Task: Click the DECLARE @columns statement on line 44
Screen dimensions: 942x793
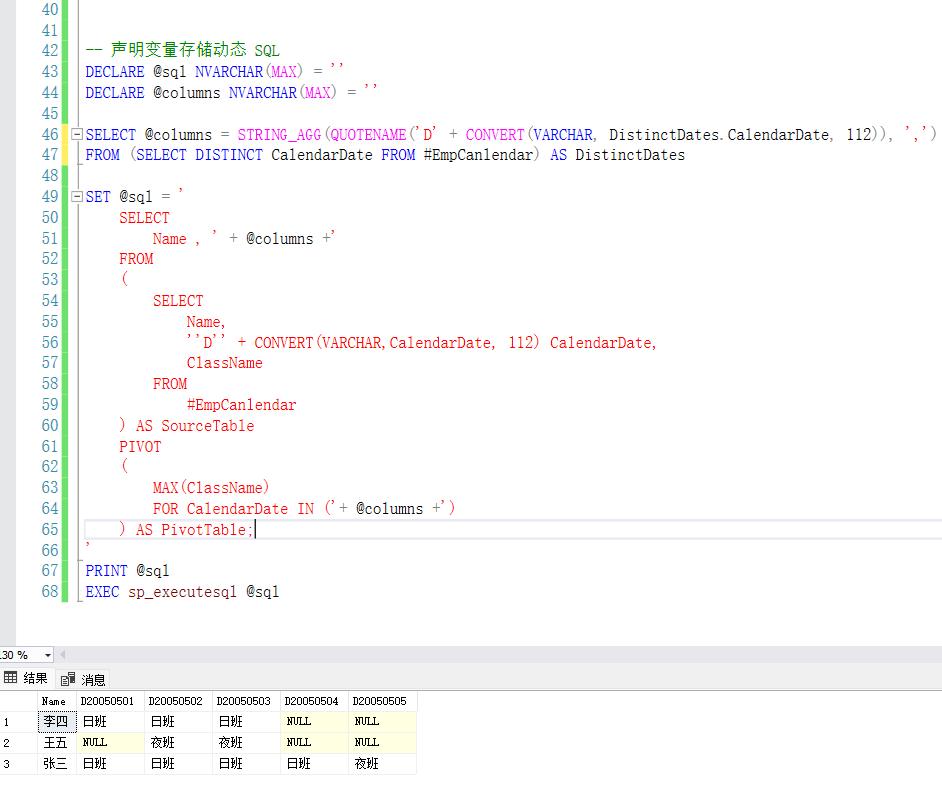Action: (231, 93)
